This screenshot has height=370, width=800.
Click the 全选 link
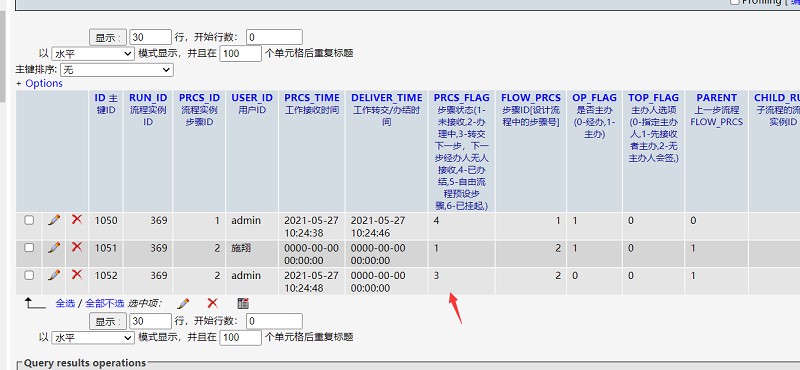point(65,303)
